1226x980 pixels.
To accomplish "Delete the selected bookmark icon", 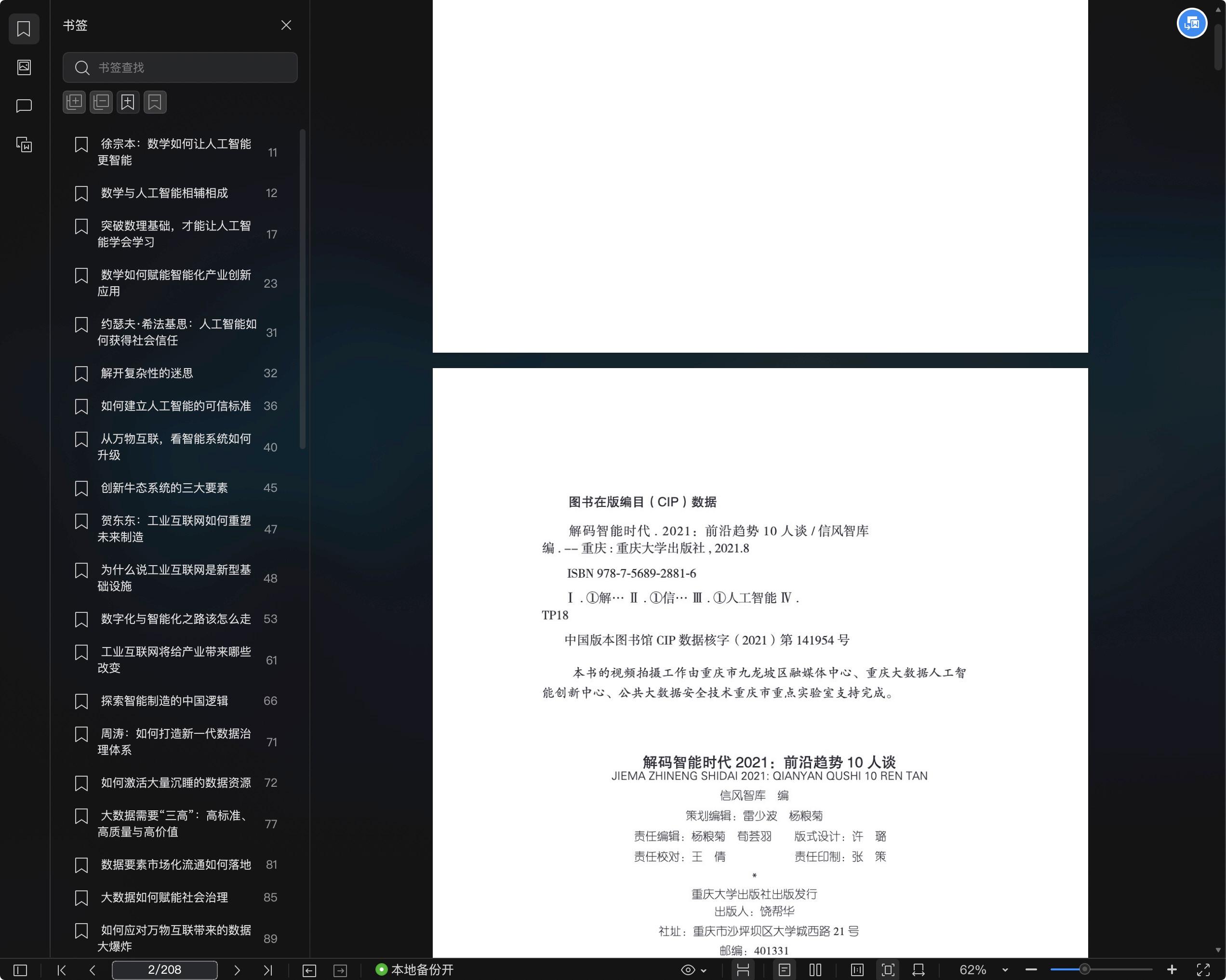I will click(x=155, y=102).
